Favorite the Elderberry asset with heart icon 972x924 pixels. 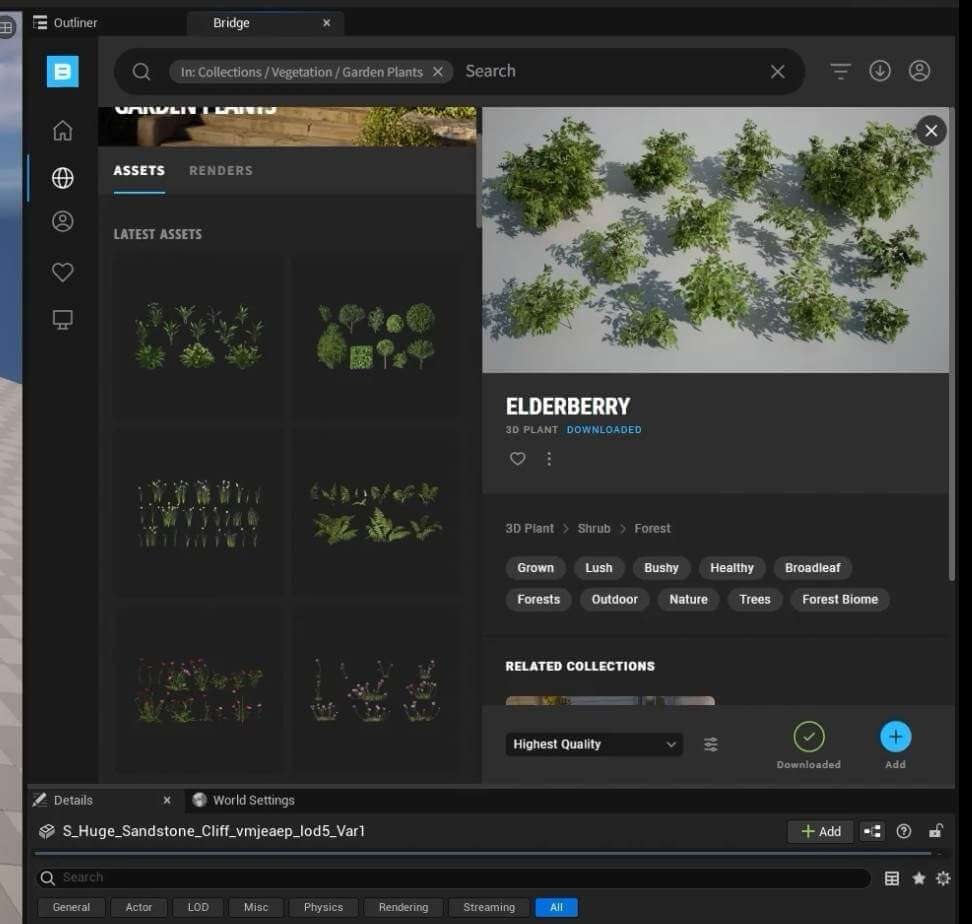[518, 459]
